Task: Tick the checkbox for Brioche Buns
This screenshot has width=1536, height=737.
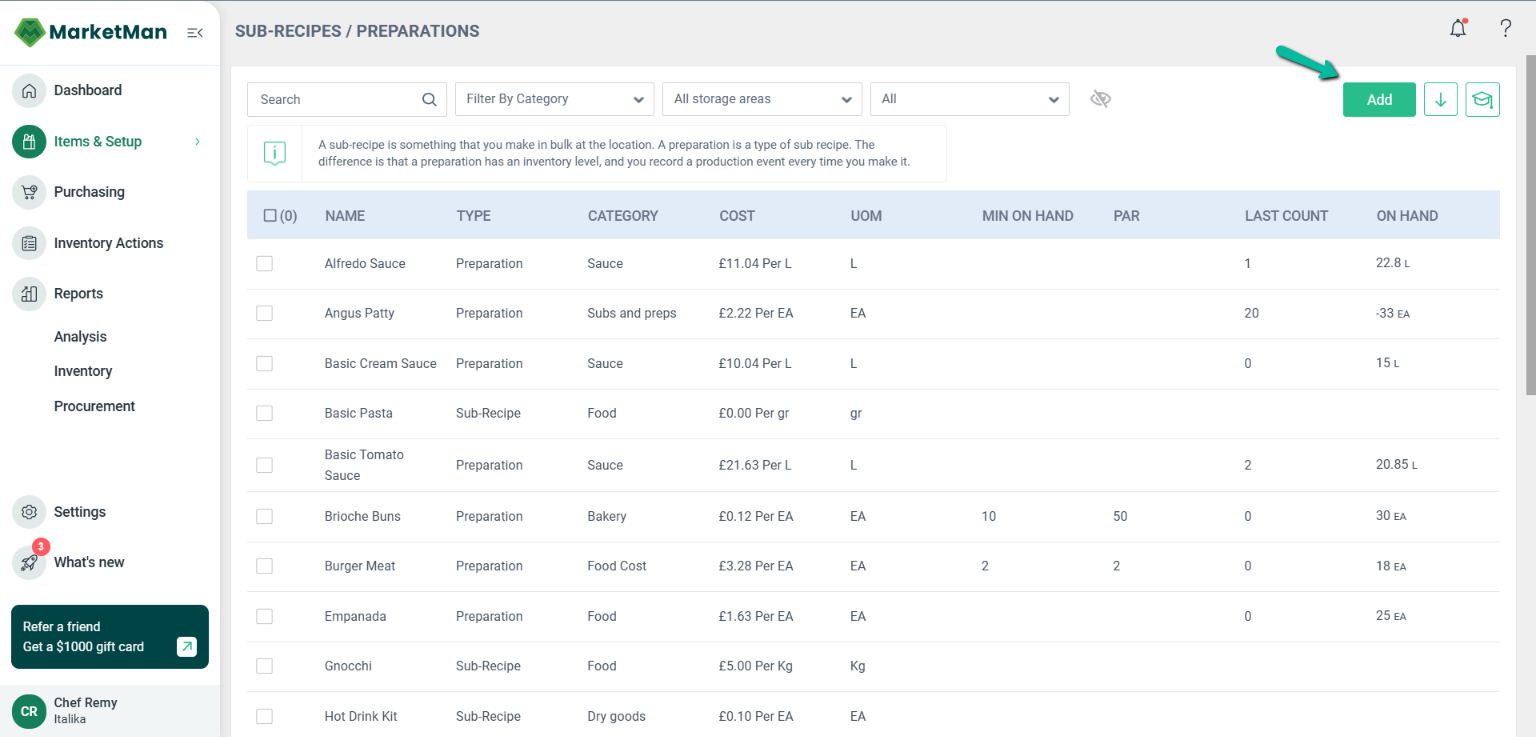Action: [264, 517]
